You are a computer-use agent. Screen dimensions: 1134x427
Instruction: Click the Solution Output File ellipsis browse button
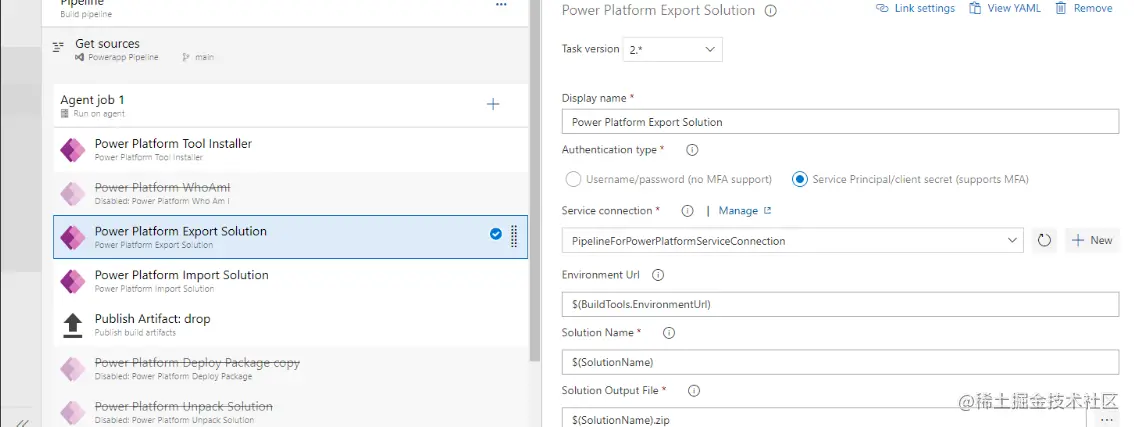click(1105, 419)
